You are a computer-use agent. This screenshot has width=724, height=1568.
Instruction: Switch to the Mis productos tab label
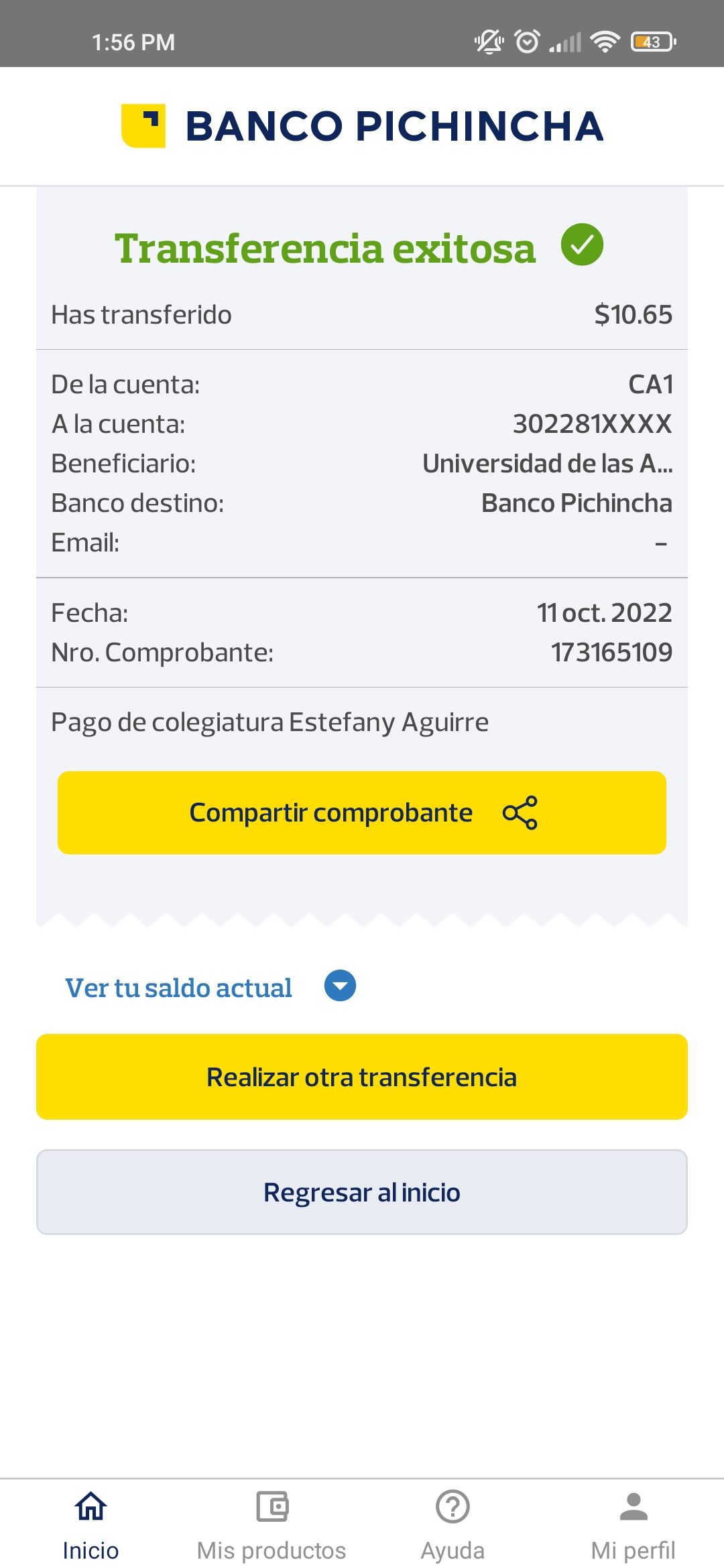pos(271,1551)
